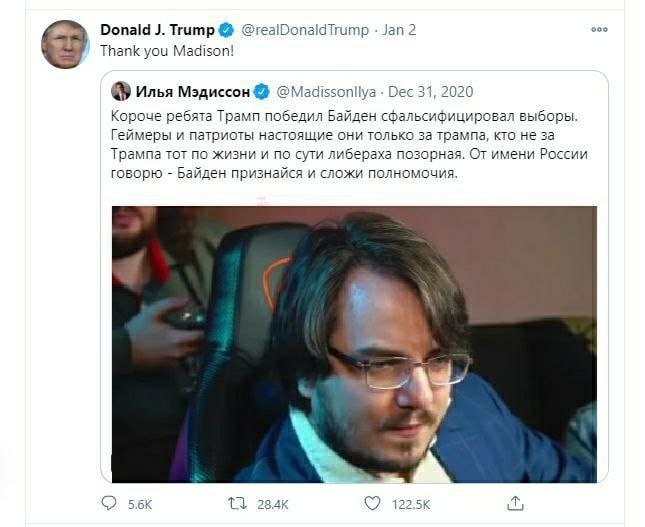Screen dimensions: 645x527
Task: Like the tweet with the heart icon
Action: tap(372, 503)
